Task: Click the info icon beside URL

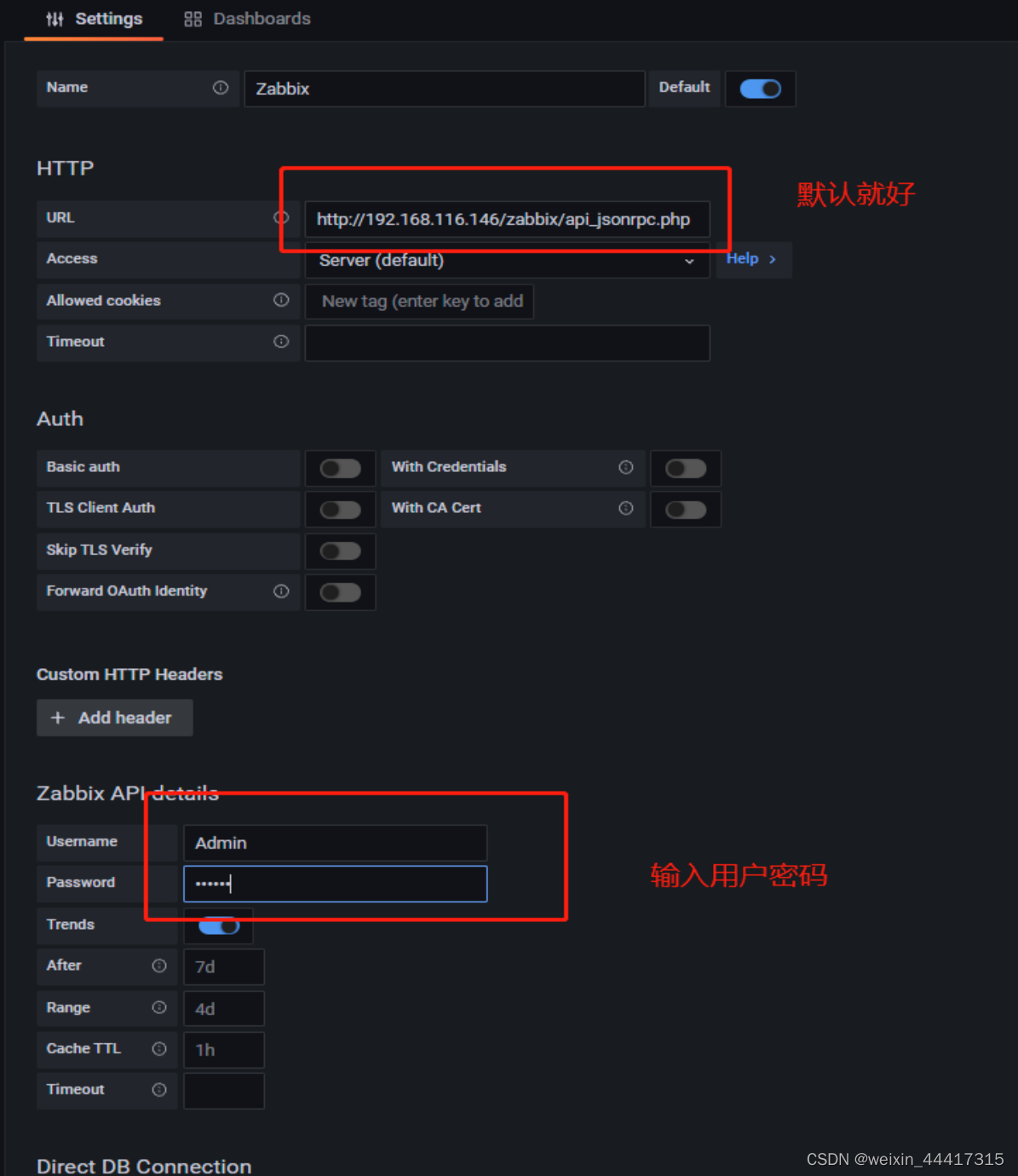Action: 281,217
